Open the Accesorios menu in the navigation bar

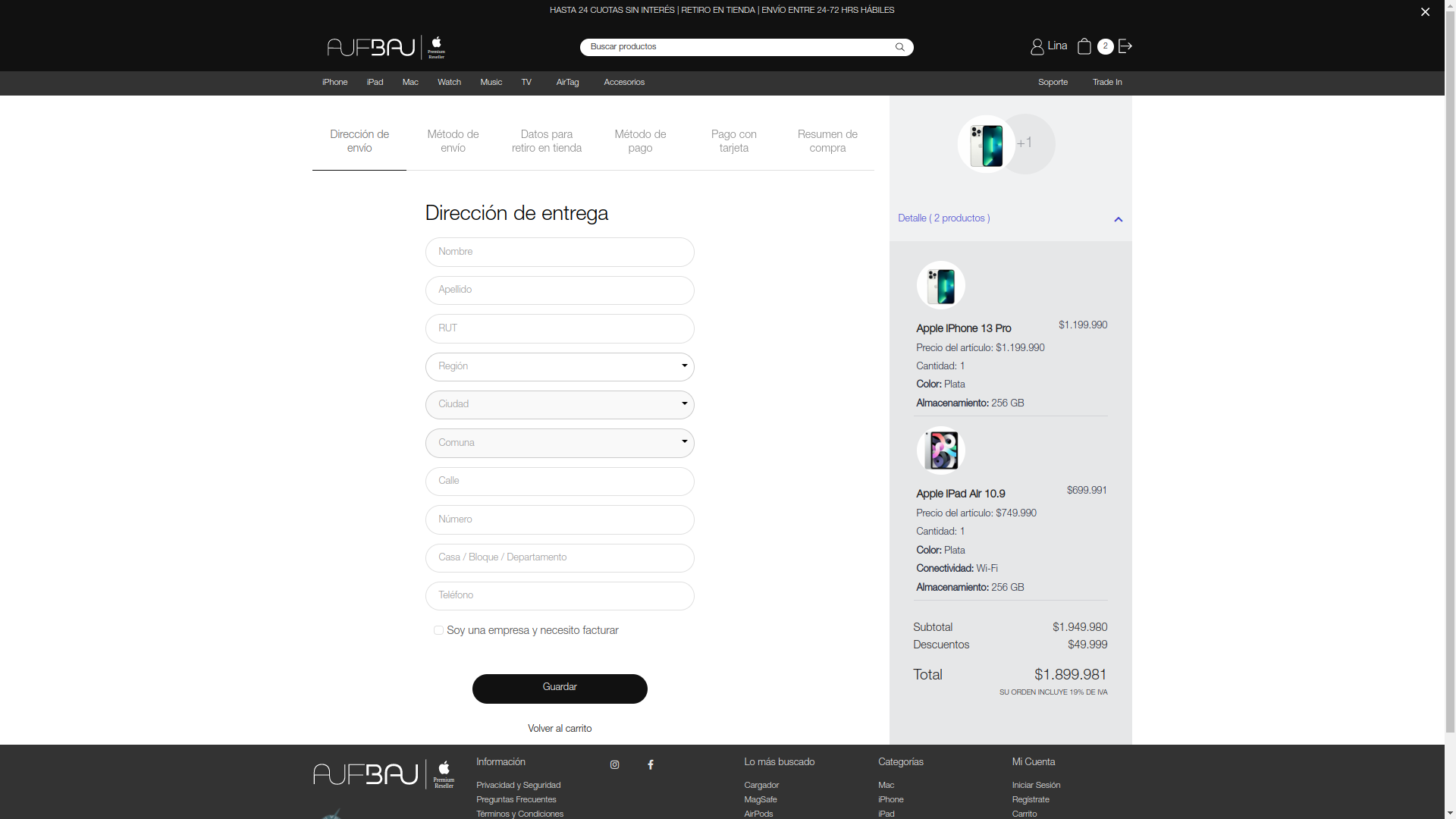click(624, 82)
